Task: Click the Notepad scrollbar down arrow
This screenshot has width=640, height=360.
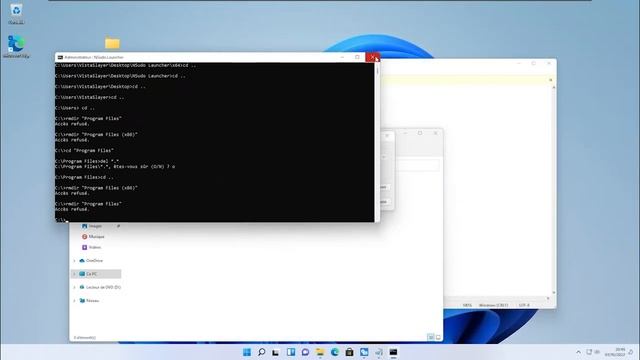Action: tap(553, 293)
